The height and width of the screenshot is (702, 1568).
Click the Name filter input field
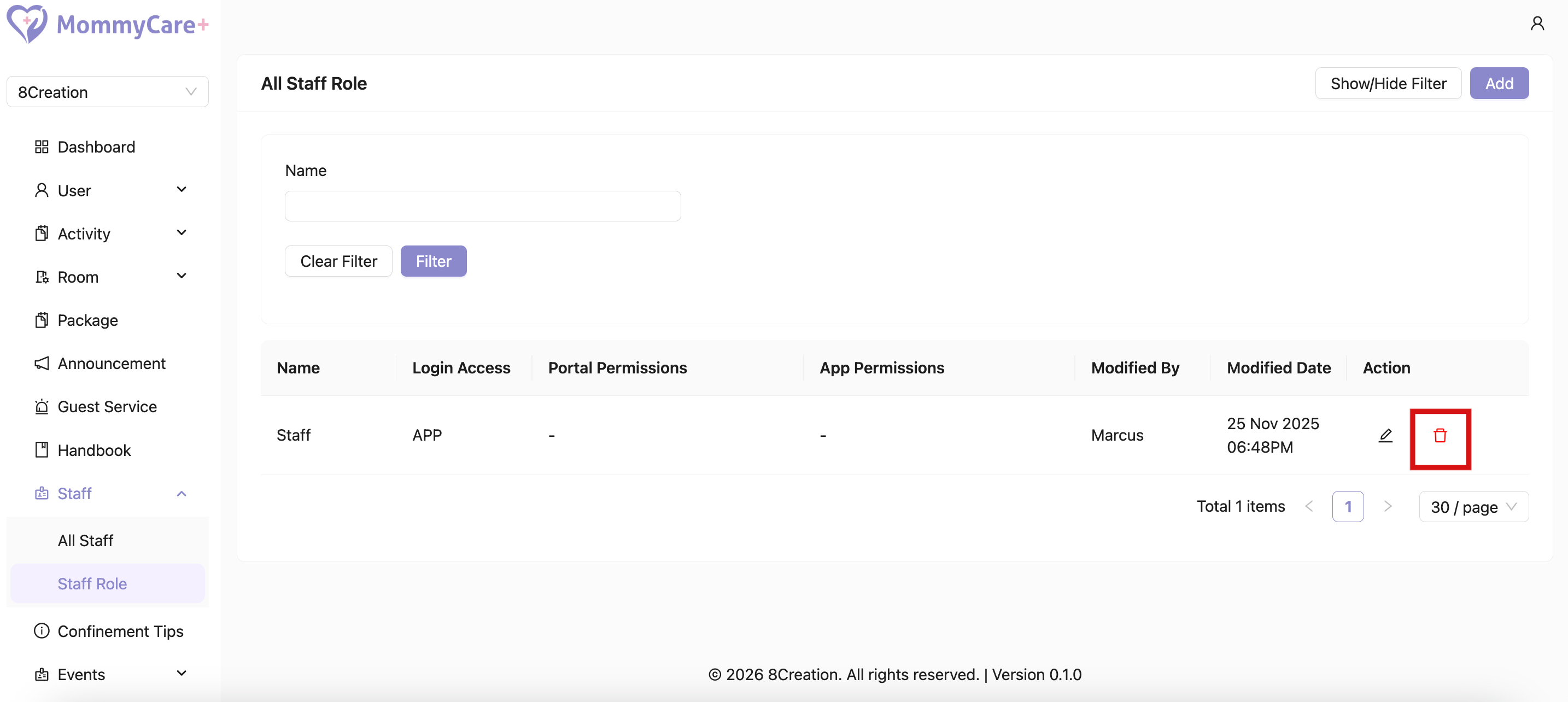pyautogui.click(x=482, y=207)
